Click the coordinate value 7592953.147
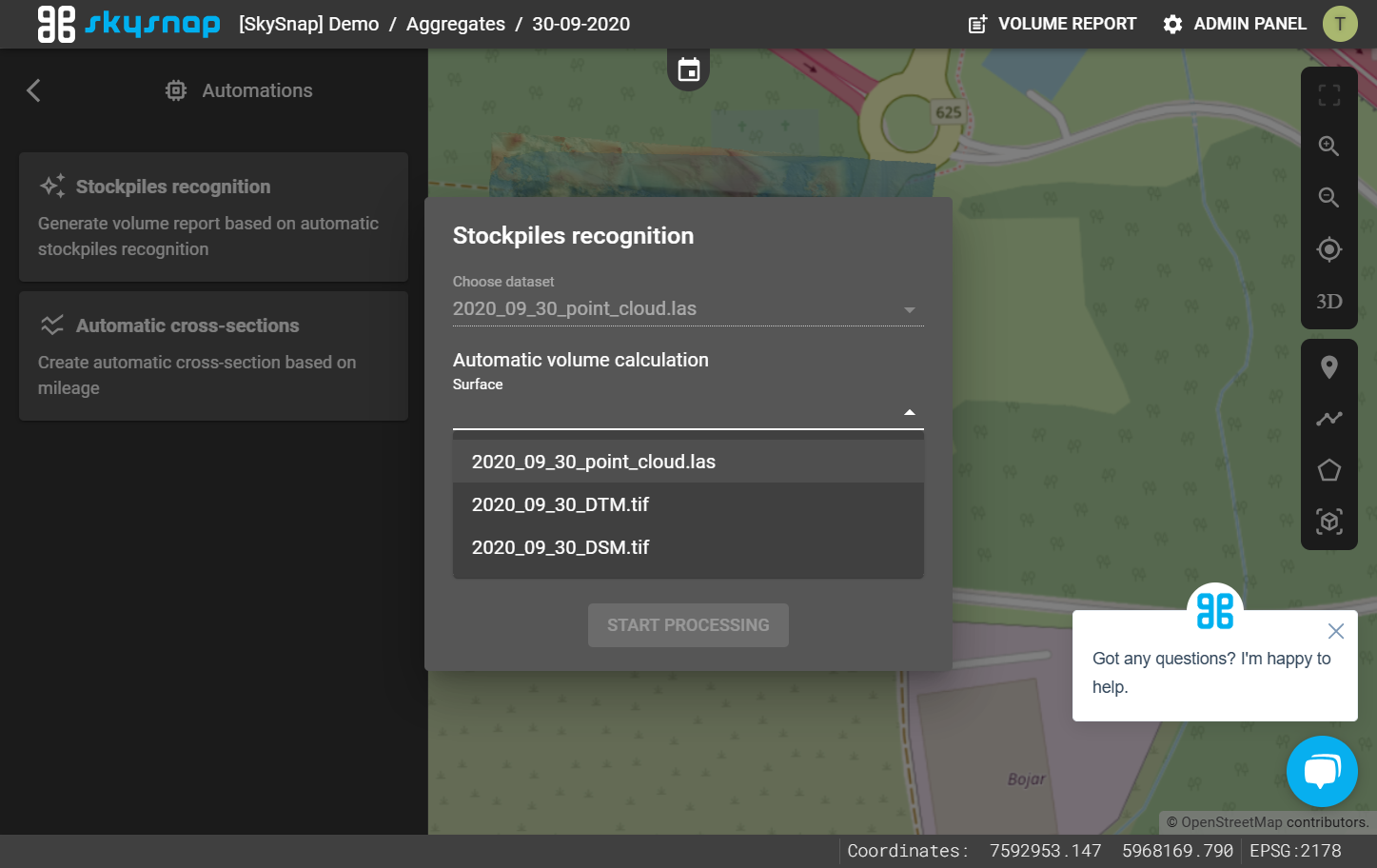 (x=1045, y=851)
